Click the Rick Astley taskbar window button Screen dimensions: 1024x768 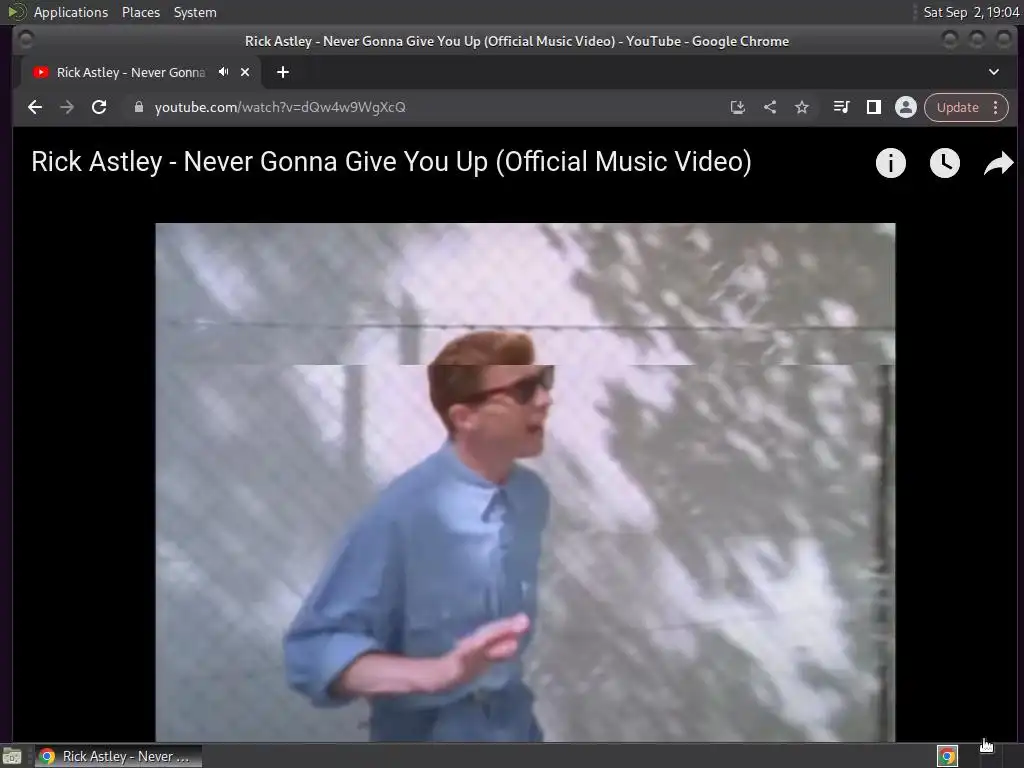pos(118,756)
